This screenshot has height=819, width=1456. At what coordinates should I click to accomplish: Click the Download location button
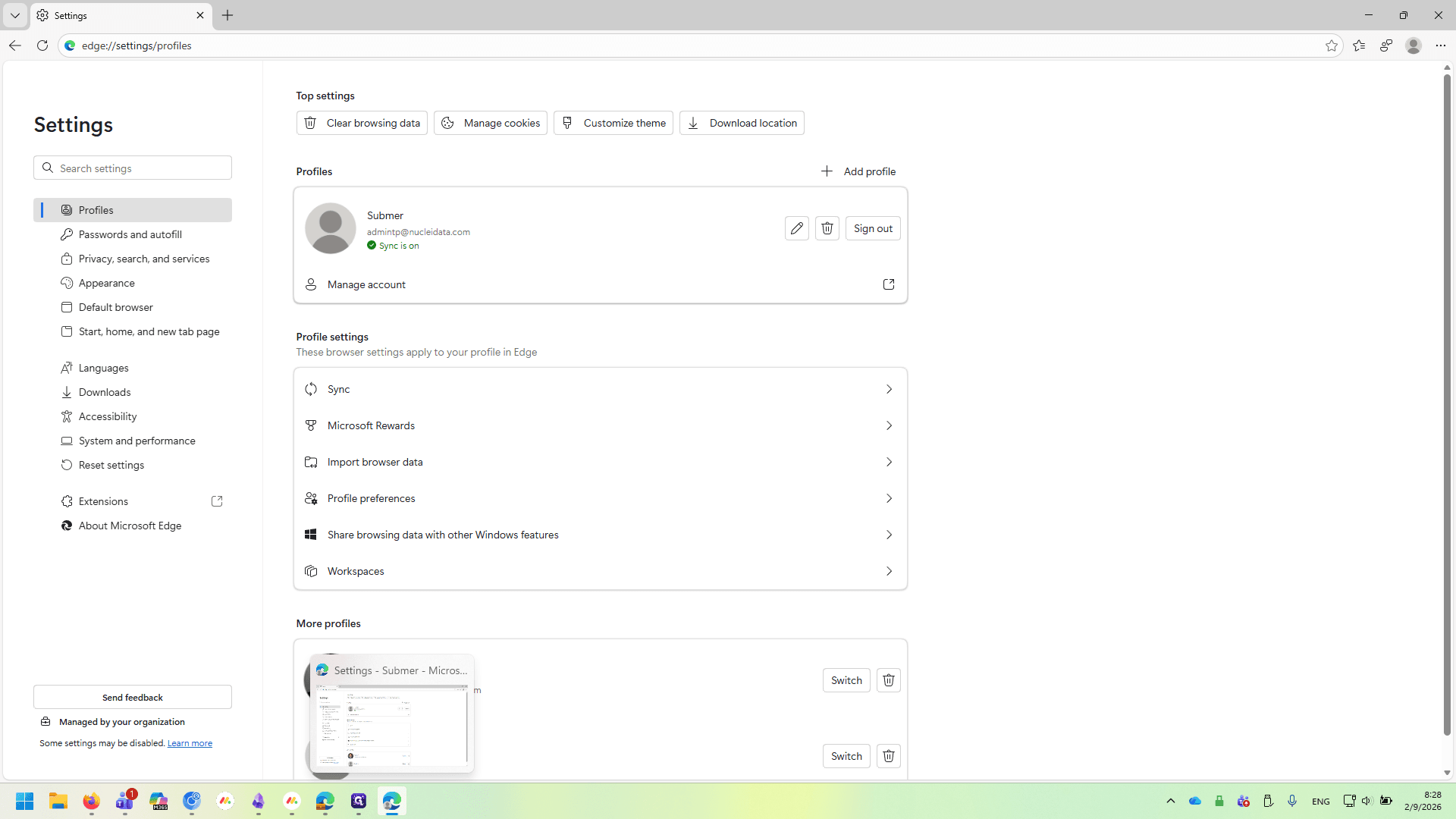742,123
